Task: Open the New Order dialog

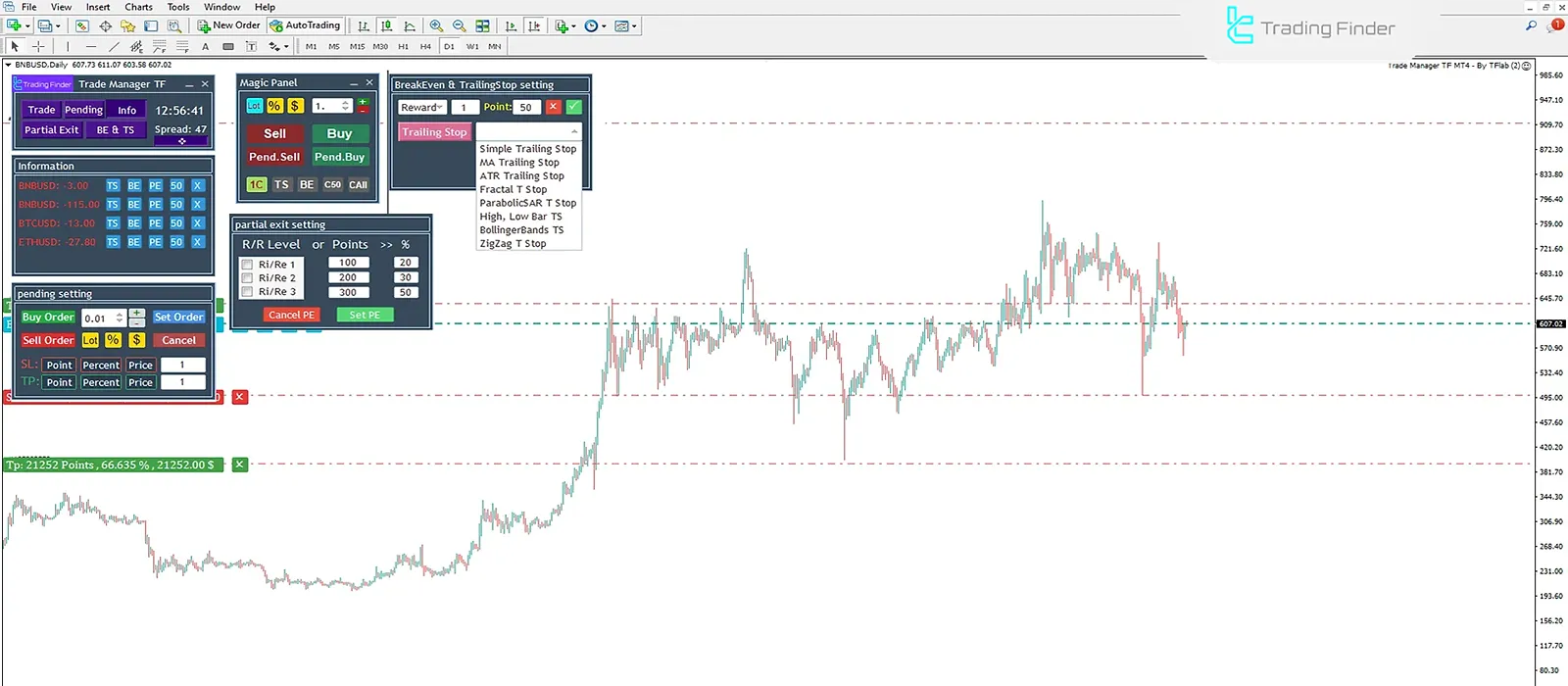Action: 228,25
